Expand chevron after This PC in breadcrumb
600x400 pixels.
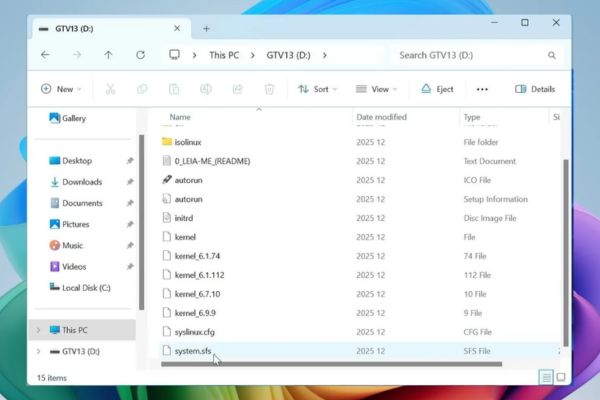click(x=253, y=55)
